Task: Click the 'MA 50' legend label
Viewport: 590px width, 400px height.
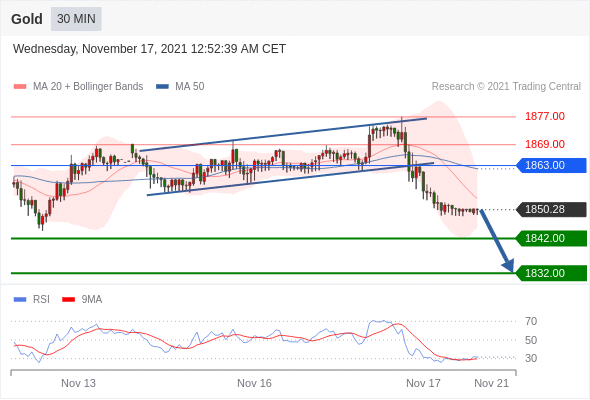Action: [x=190, y=87]
